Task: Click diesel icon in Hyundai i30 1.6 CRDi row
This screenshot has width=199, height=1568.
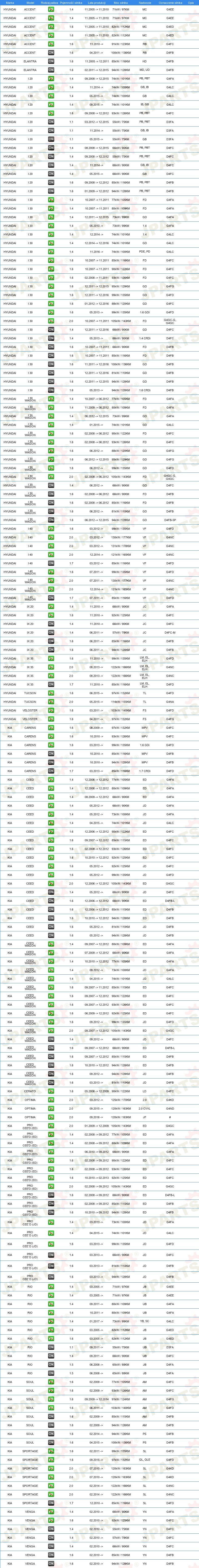Action: [51, 390]
